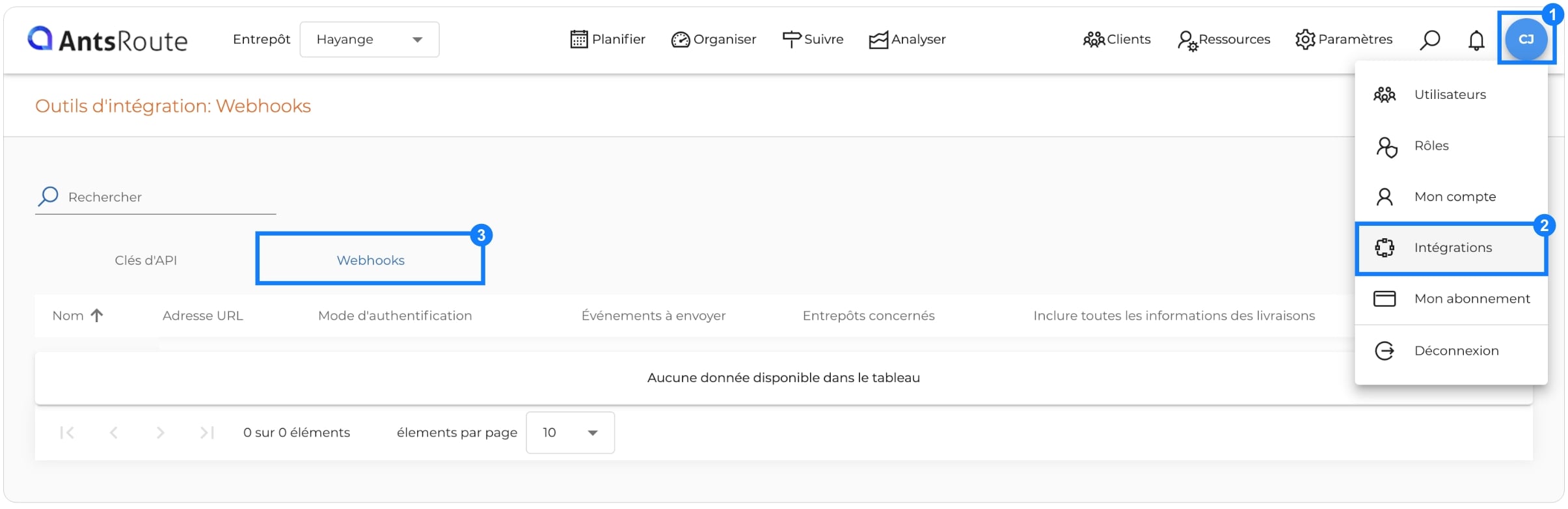Image resolution: width=1568 pixels, height=509 pixels.
Task: Click the Entrepôts concernés column header
Action: click(869, 316)
